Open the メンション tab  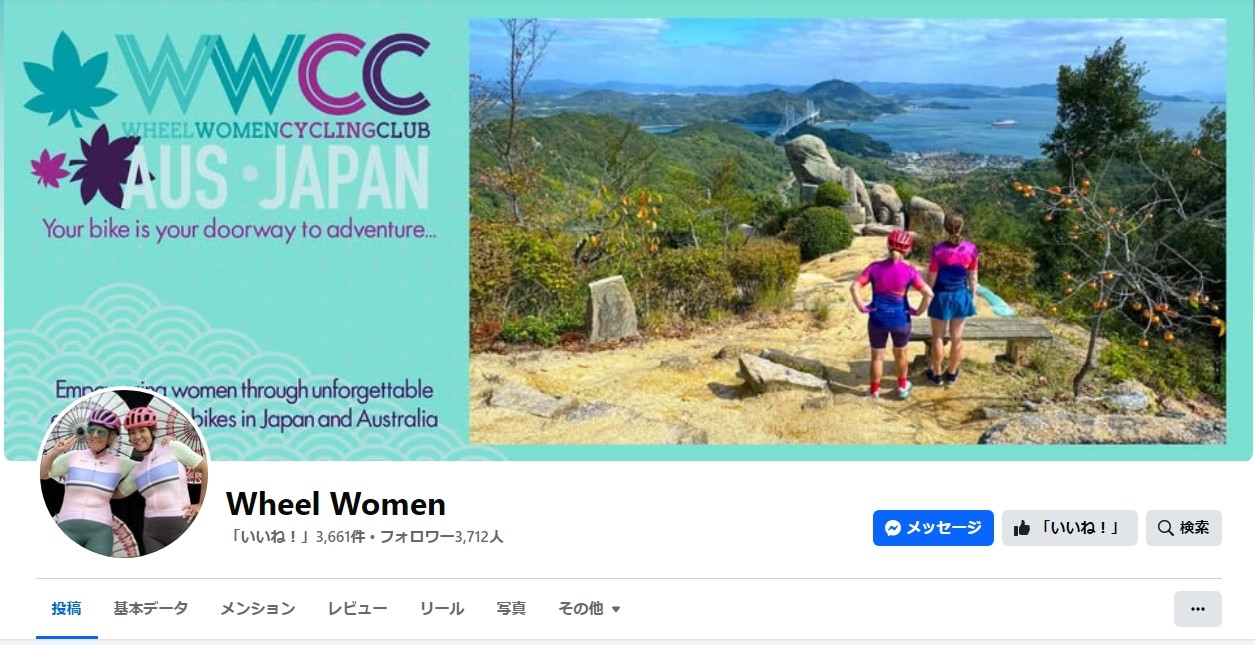[258, 608]
